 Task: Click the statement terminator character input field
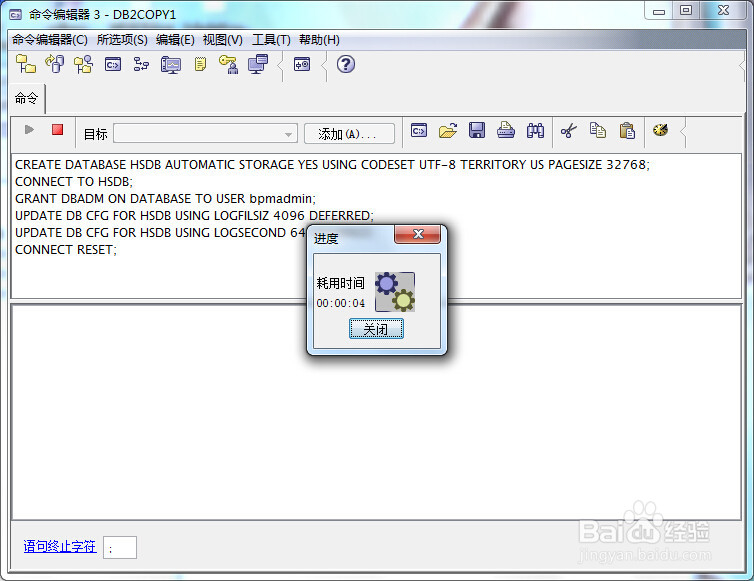tap(120, 547)
